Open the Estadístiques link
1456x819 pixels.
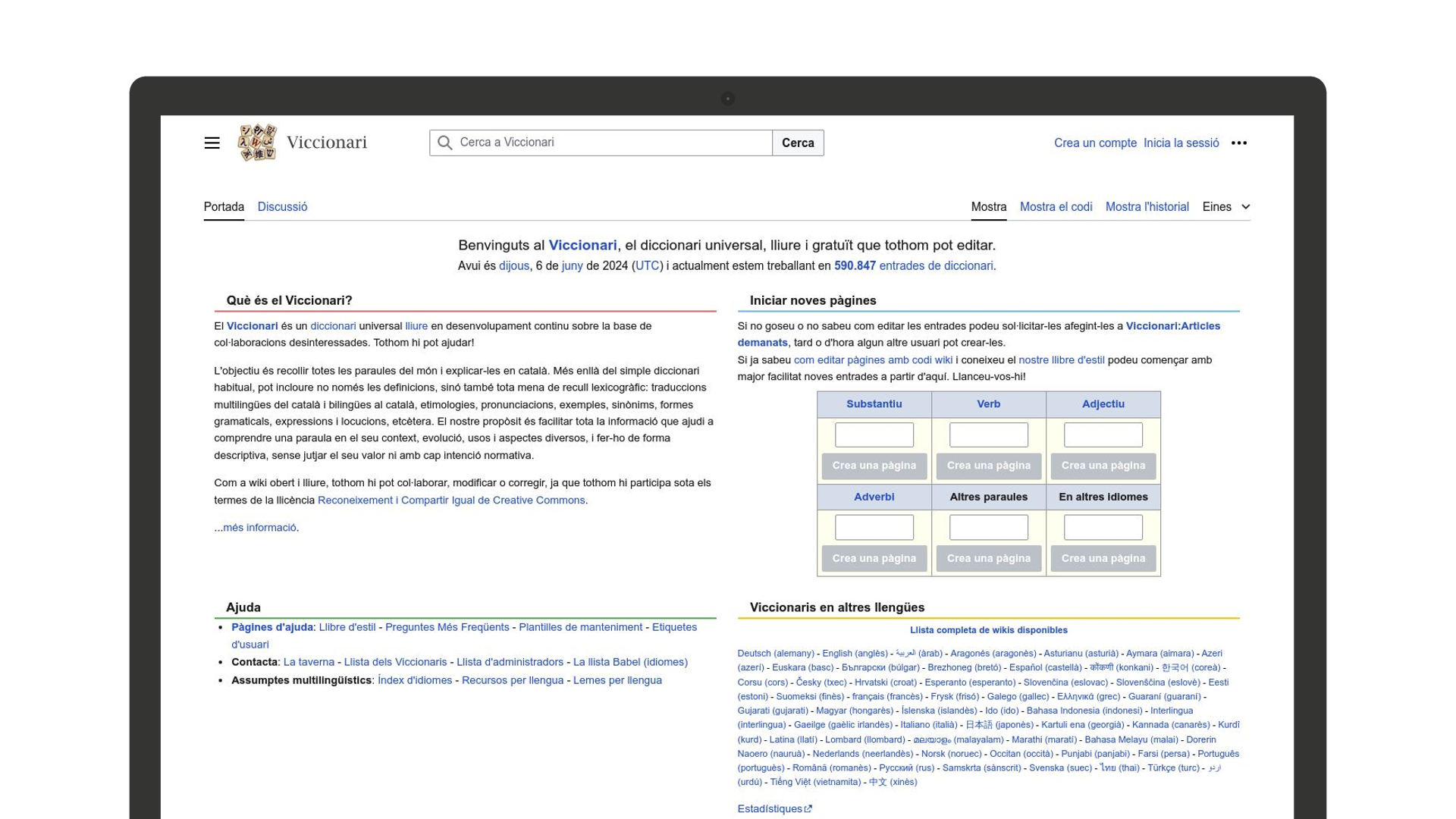point(770,809)
